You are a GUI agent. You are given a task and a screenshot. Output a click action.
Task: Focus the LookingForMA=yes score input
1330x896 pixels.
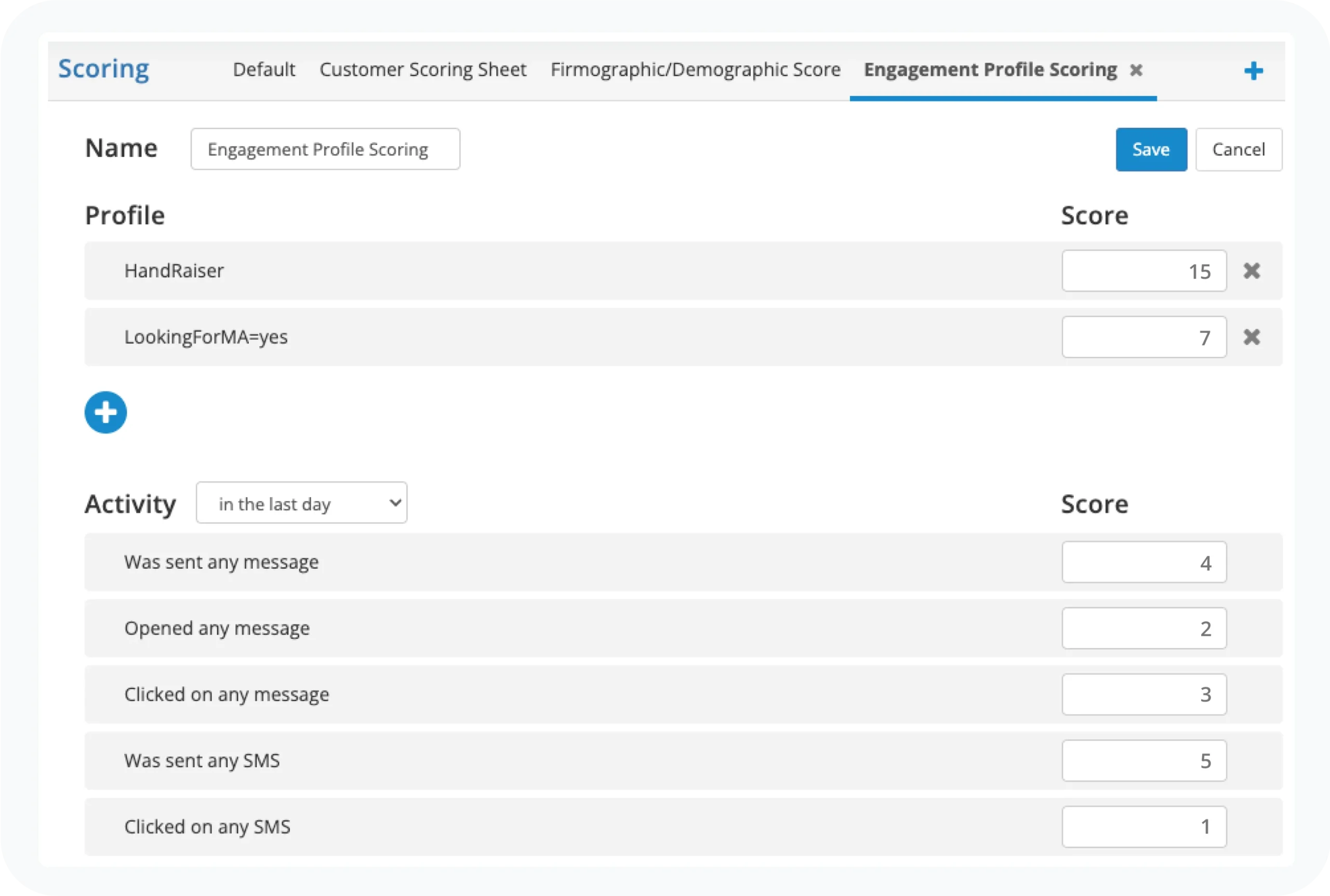point(1143,337)
